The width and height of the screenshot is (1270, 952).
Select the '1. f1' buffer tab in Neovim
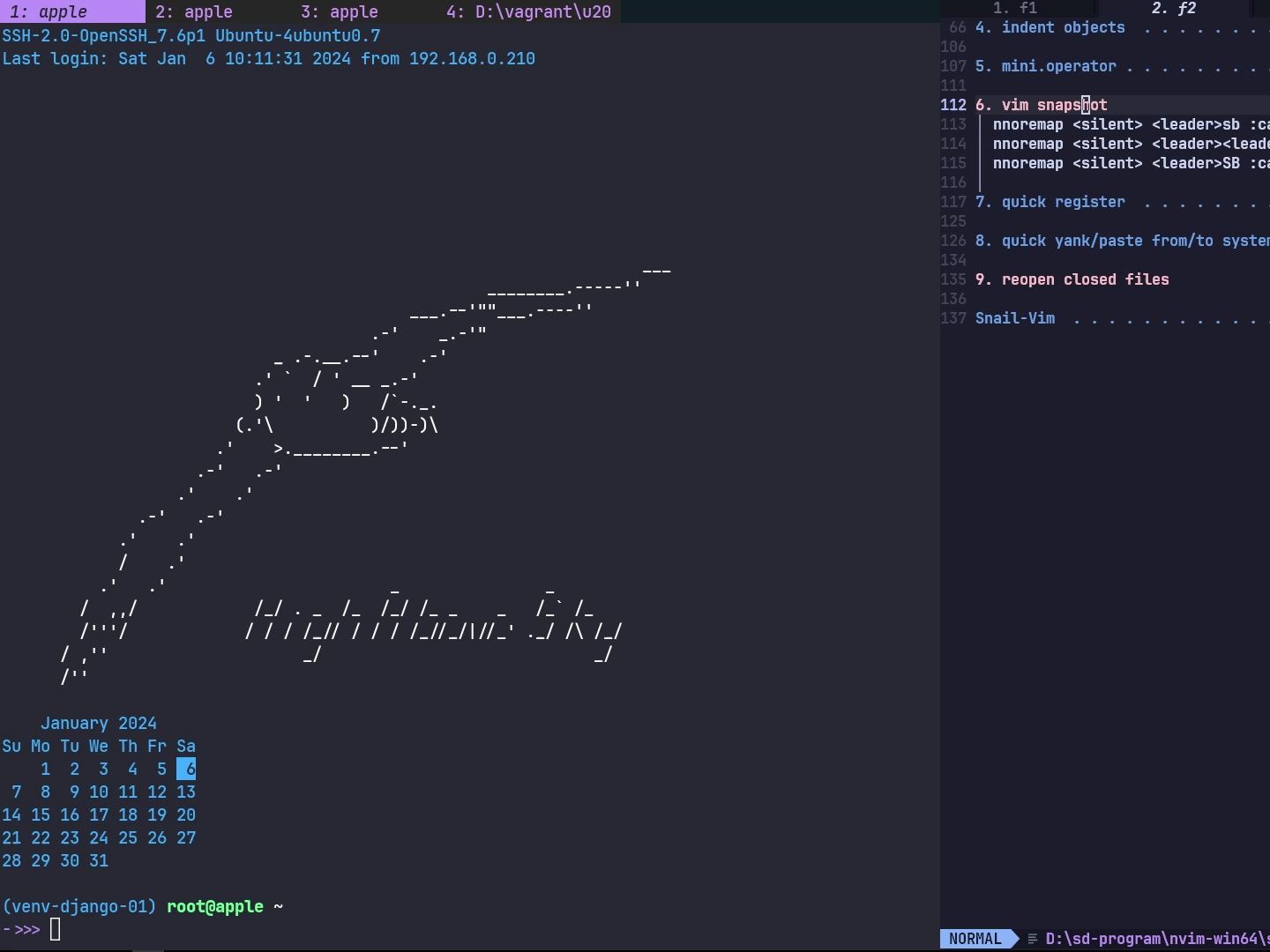point(1015,8)
